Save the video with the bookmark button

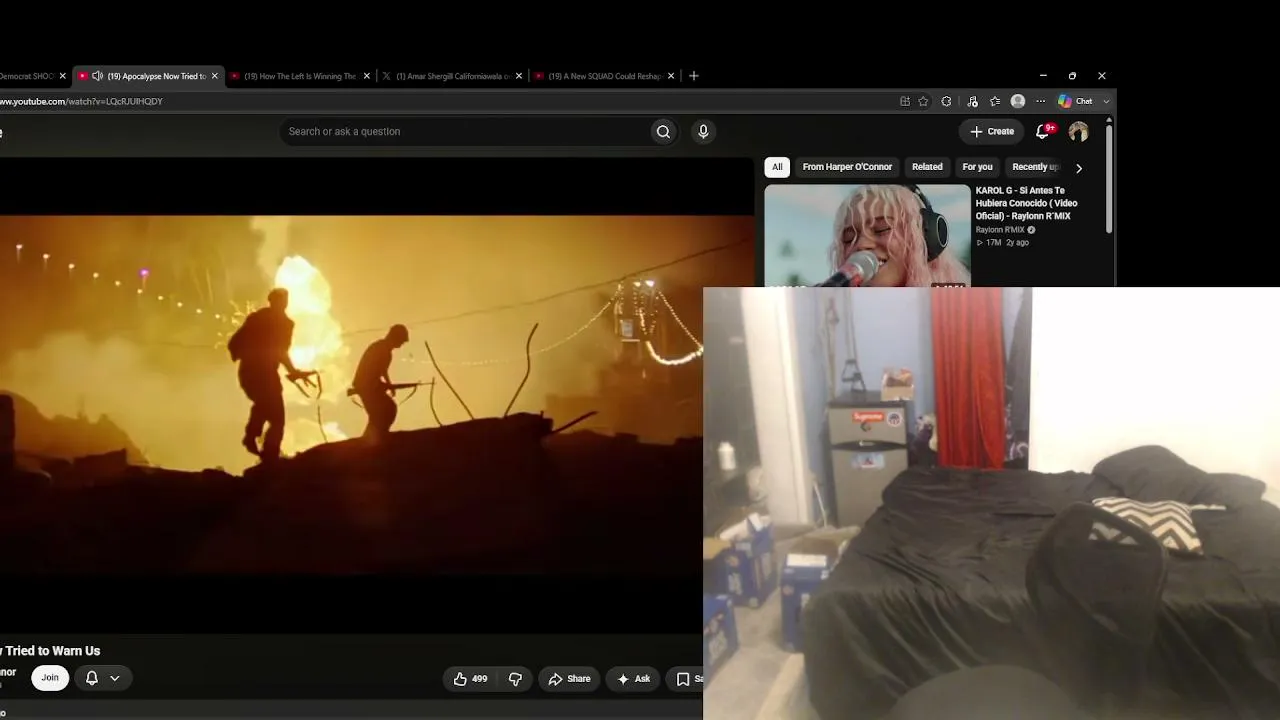click(x=687, y=679)
